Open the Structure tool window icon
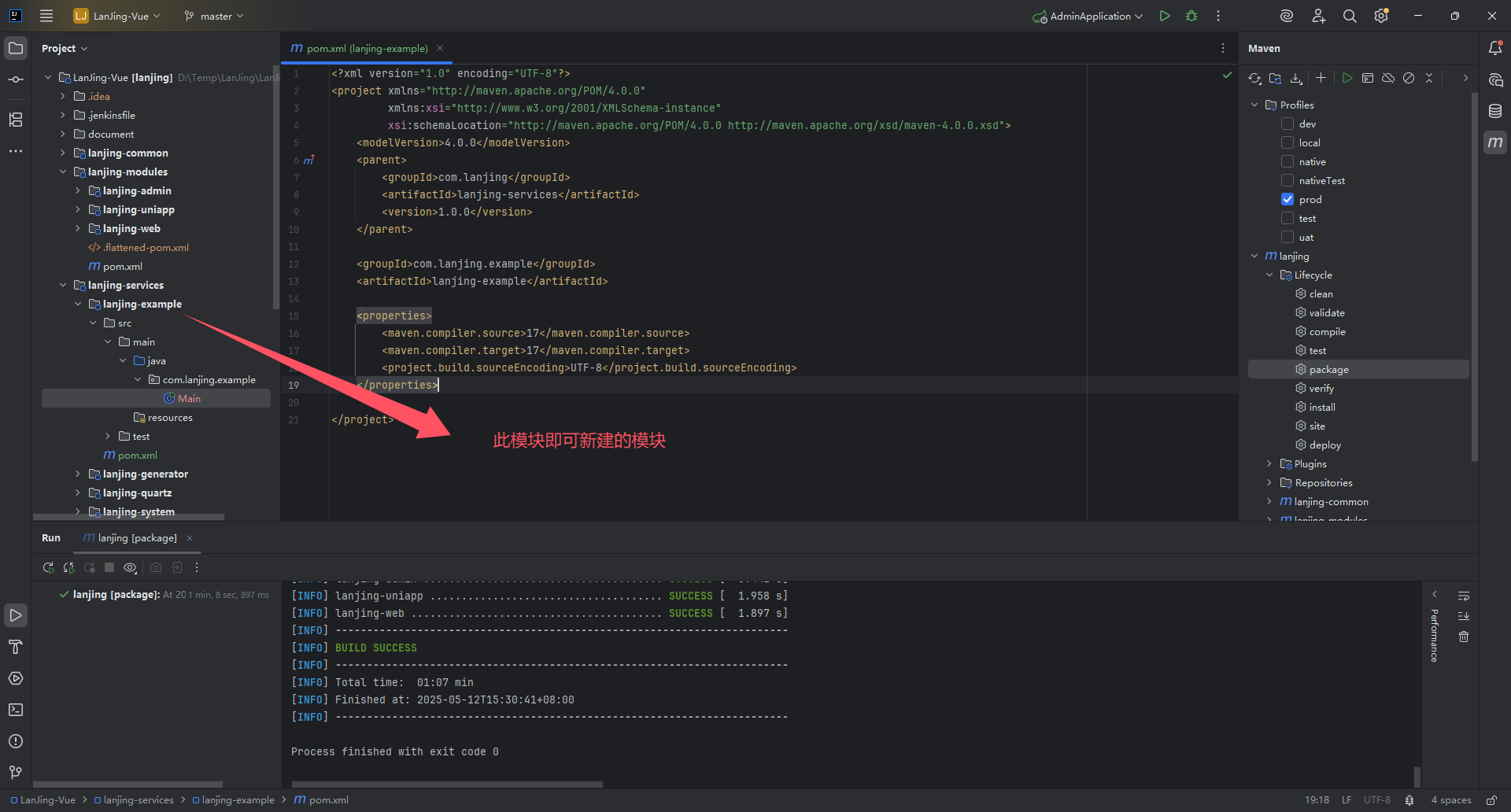Screen dimensions: 1511x812 point(16,120)
